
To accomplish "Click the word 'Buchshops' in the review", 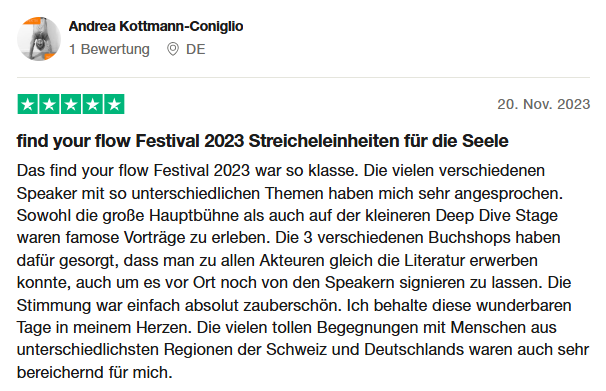I will pos(470,238).
